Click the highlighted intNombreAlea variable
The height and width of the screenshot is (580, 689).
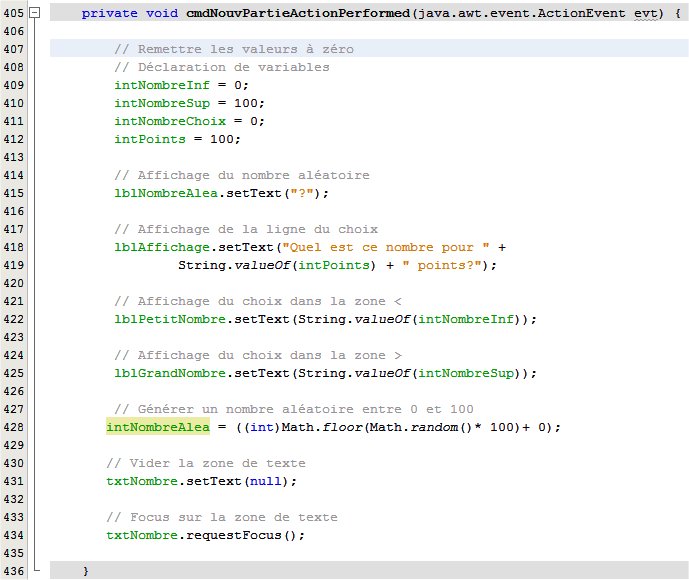tap(158, 427)
